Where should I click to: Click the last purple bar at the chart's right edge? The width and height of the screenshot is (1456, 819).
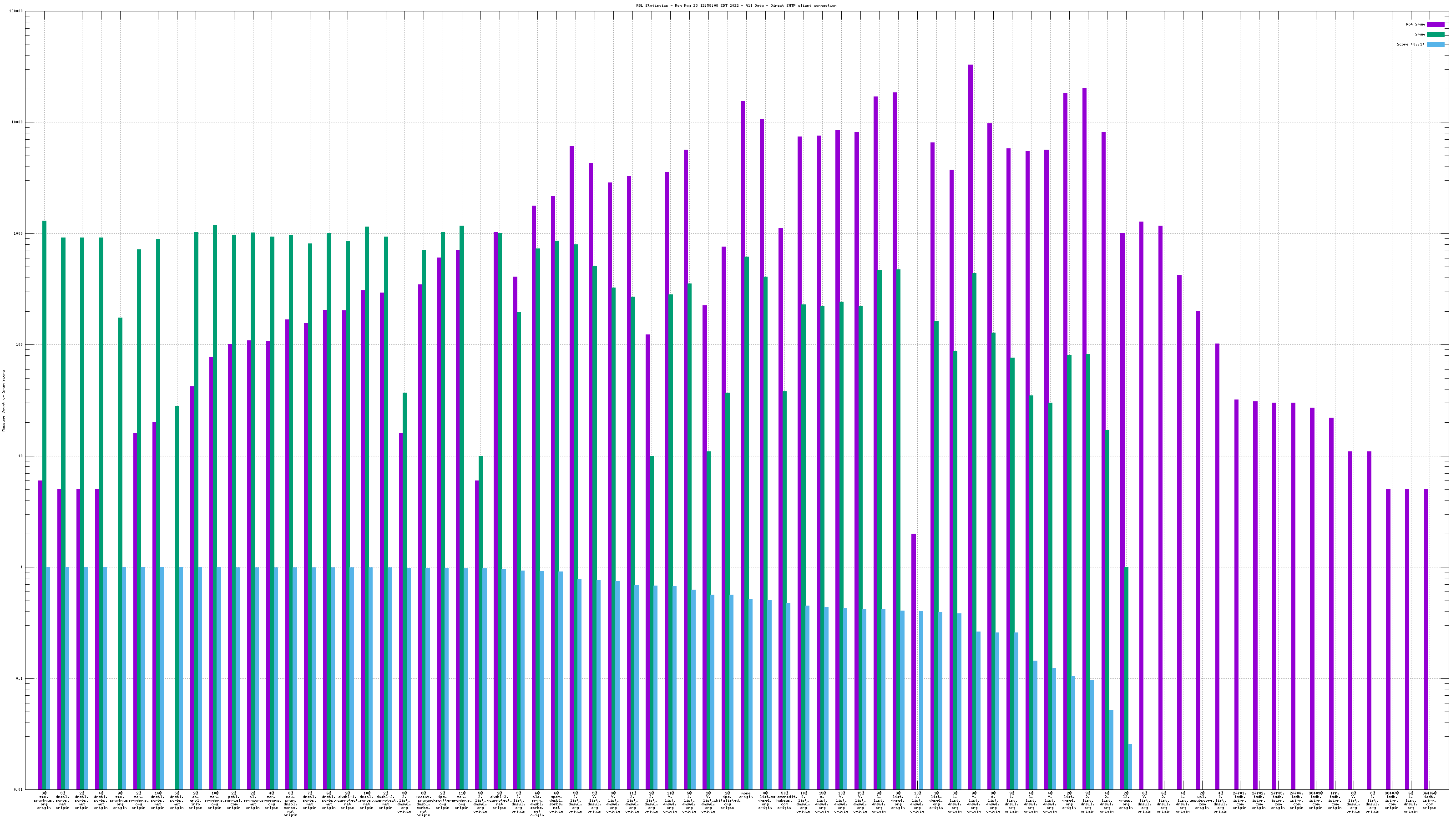tap(1426, 639)
